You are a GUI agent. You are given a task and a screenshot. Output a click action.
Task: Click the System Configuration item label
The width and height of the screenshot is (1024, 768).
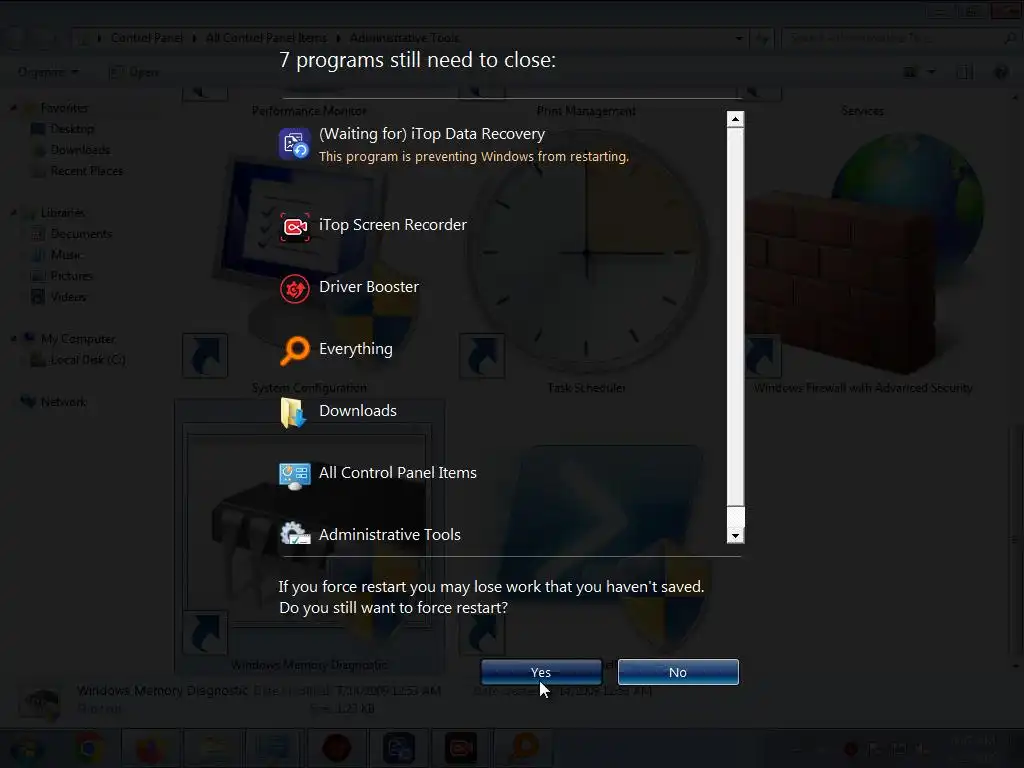309,388
